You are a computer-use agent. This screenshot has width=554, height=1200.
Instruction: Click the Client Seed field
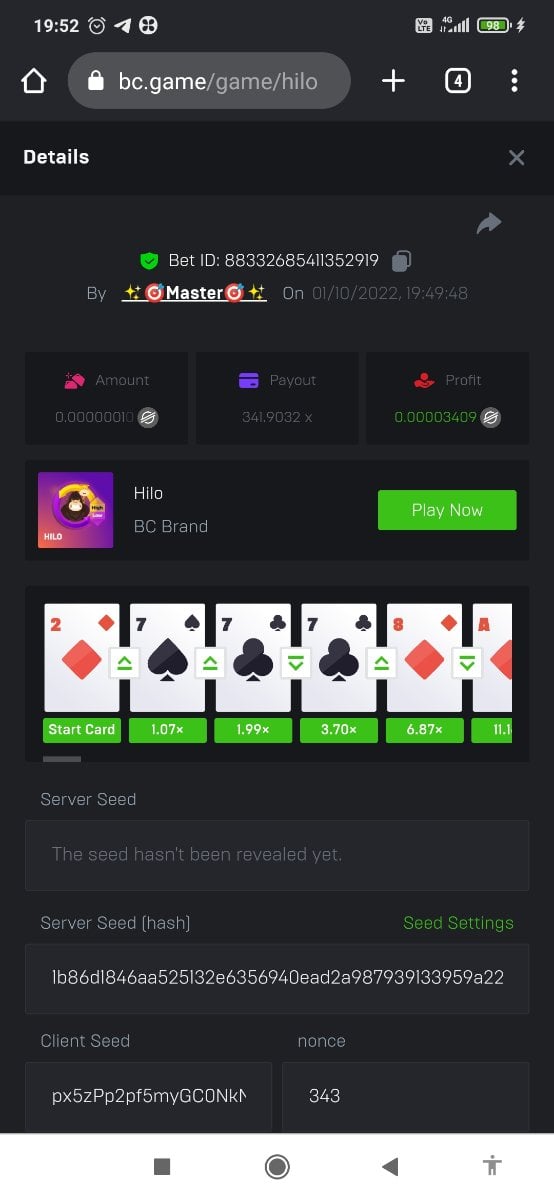pyautogui.click(x=148, y=1096)
